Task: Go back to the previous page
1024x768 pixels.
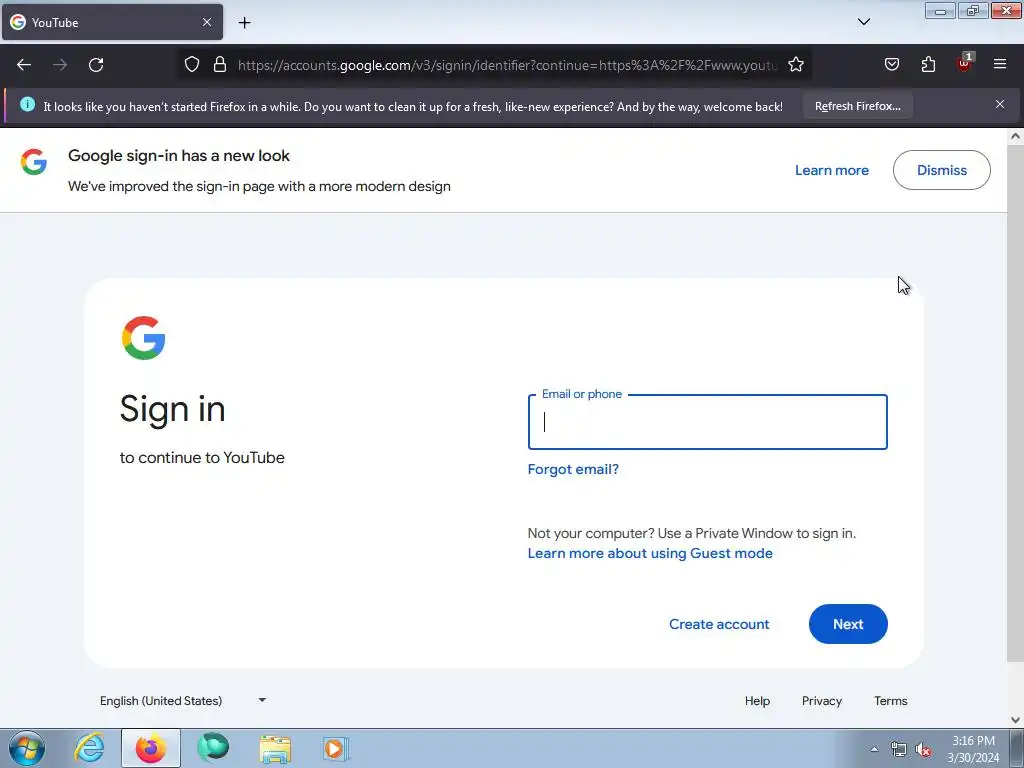Action: 24,65
